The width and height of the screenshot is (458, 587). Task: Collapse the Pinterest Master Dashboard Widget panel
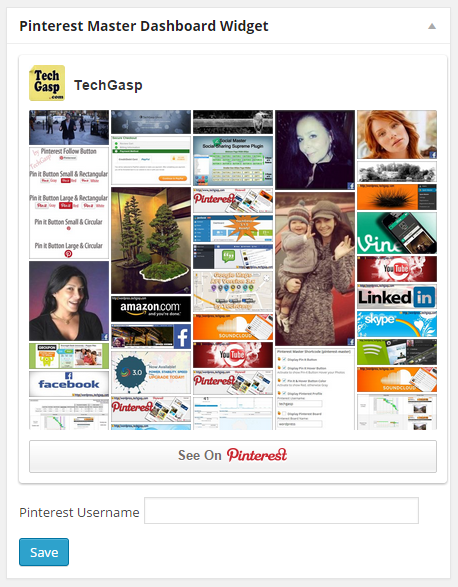[x=432, y=26]
